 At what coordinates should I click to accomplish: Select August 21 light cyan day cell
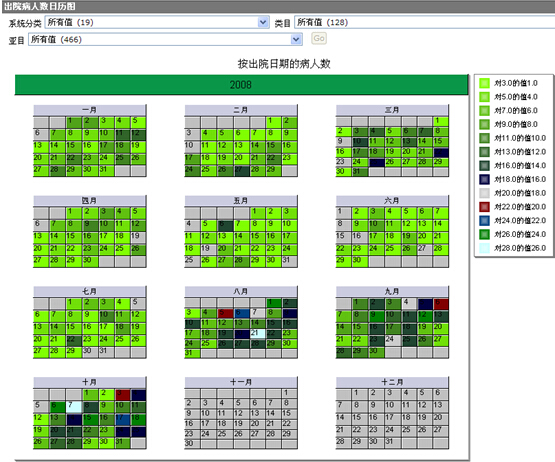257,333
